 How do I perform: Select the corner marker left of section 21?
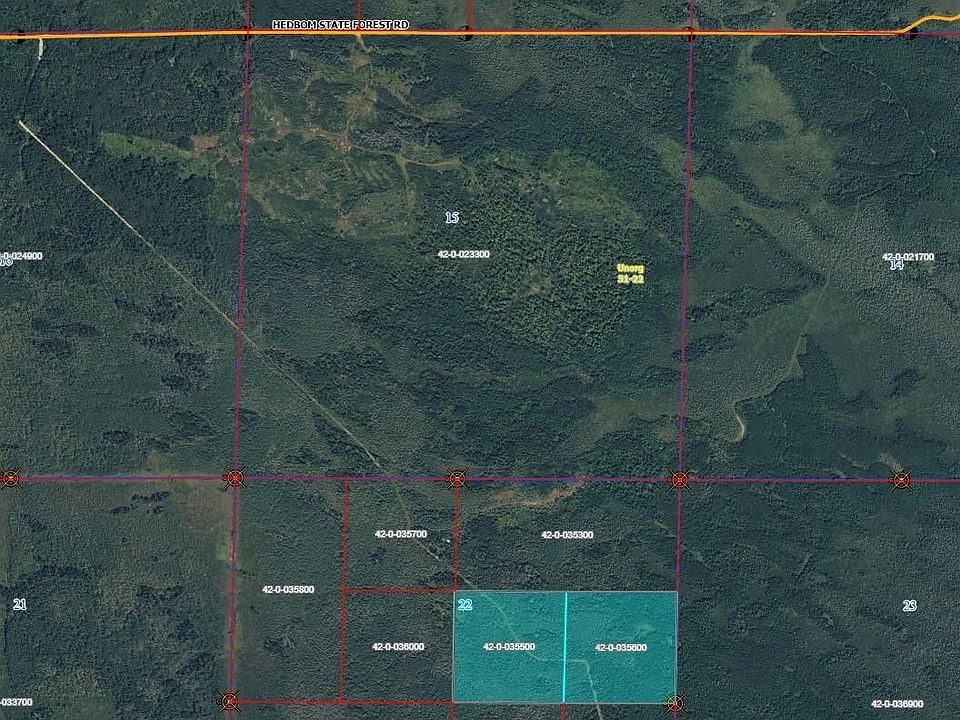(9, 478)
